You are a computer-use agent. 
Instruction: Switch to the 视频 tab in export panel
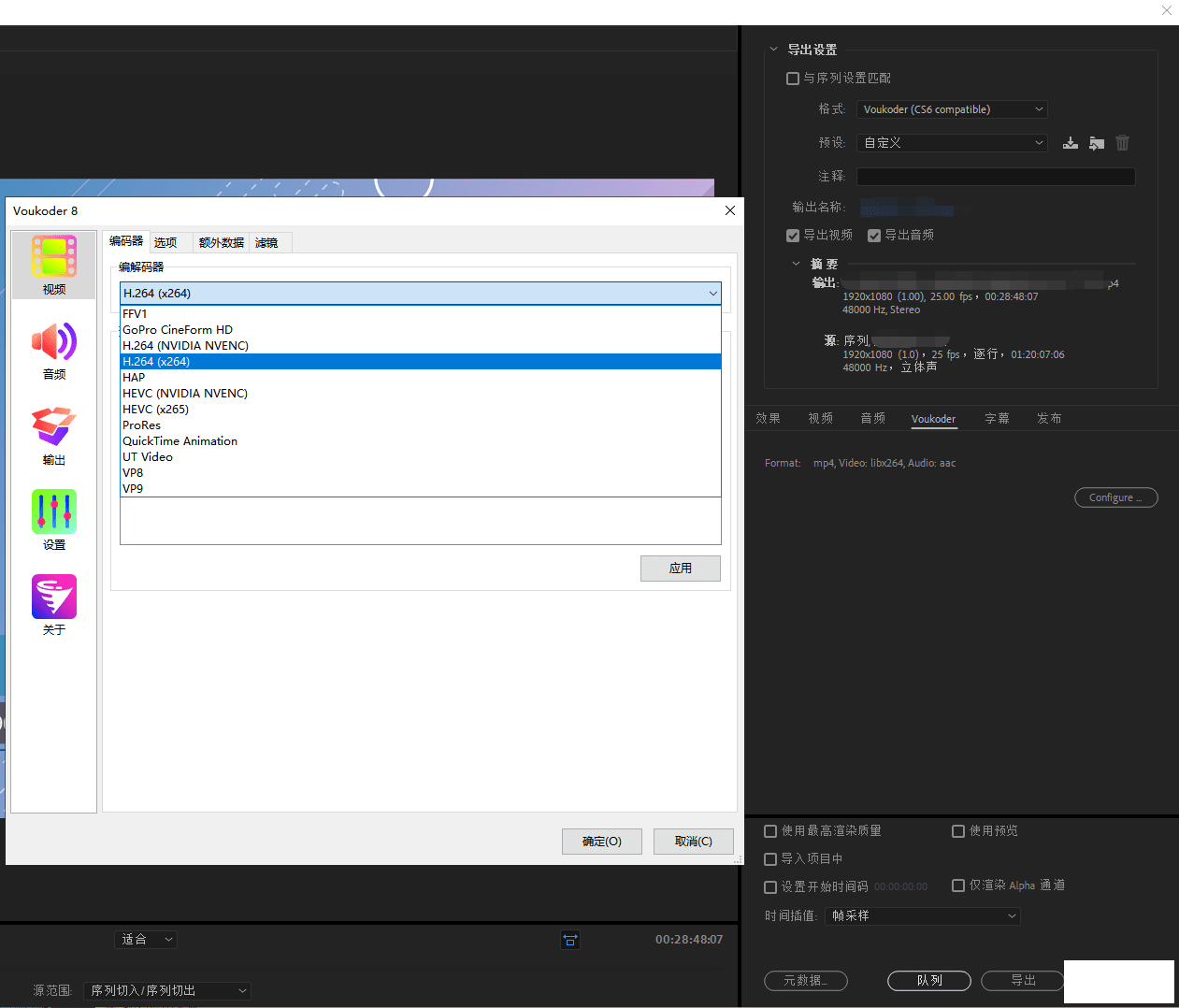(821, 419)
